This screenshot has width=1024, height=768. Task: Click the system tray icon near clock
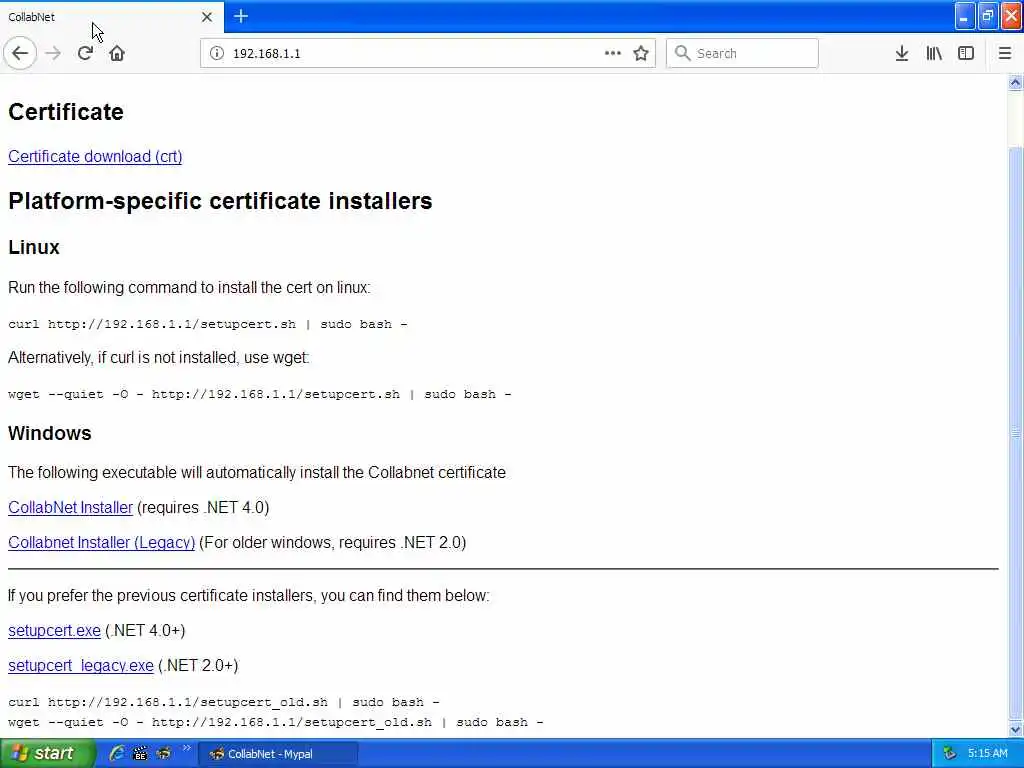pos(950,754)
